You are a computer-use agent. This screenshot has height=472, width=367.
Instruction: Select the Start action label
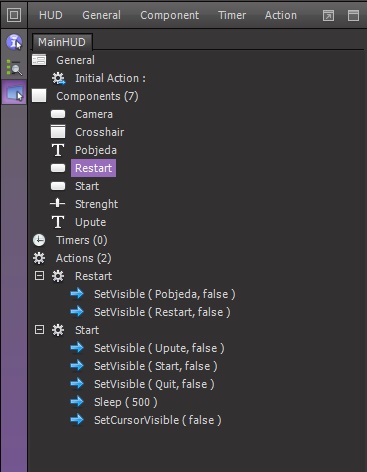[87, 330]
